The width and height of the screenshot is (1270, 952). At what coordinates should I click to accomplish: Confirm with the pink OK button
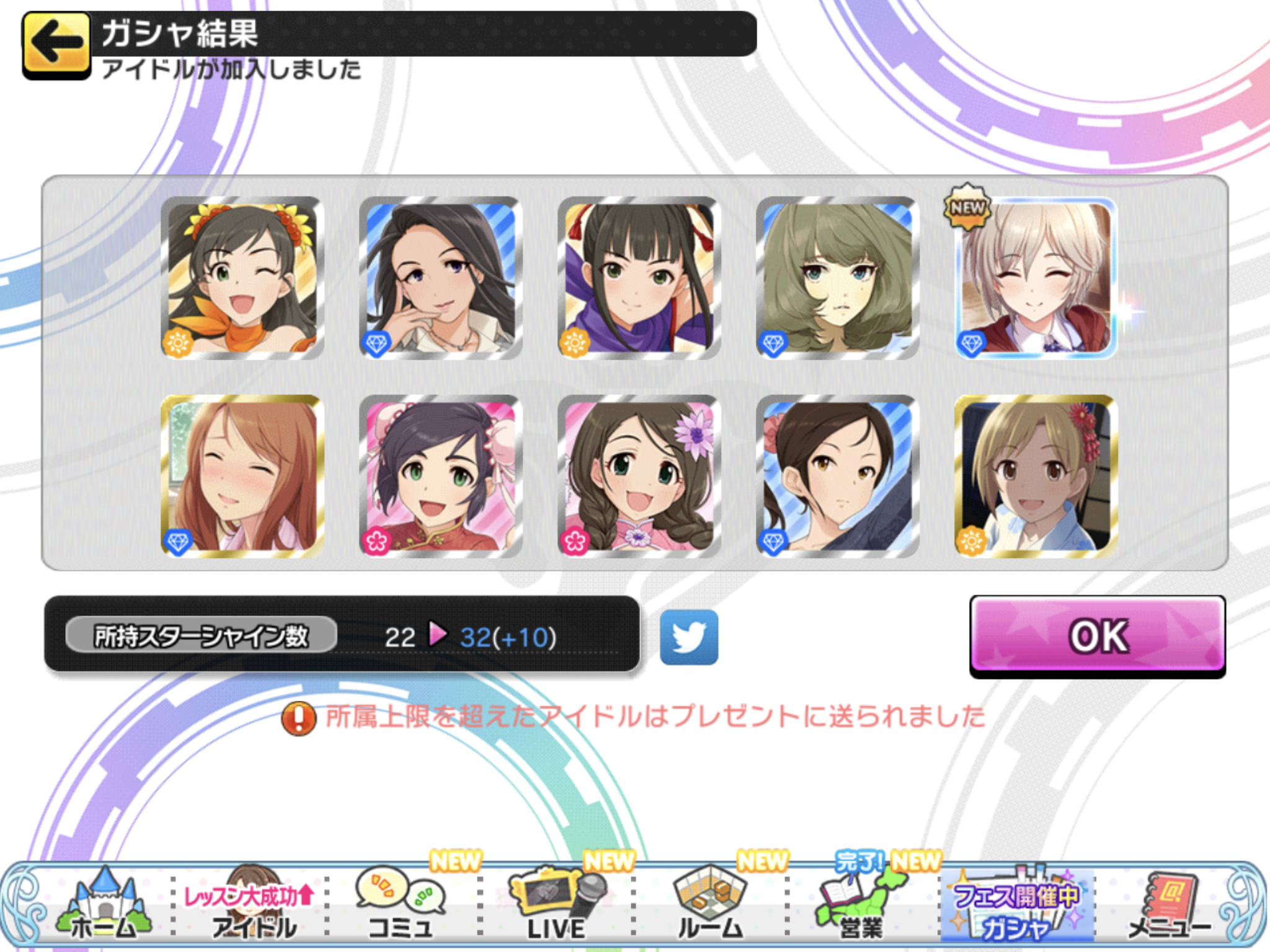(x=1098, y=636)
